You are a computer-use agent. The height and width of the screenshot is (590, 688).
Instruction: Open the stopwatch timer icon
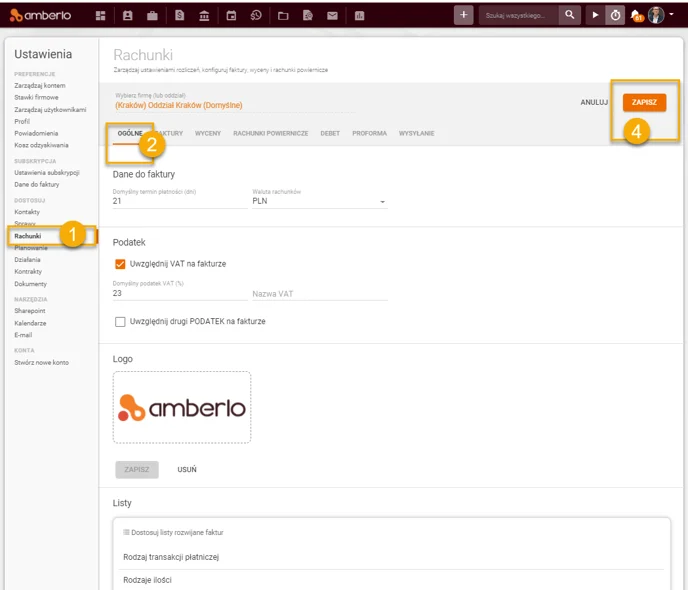pos(615,15)
